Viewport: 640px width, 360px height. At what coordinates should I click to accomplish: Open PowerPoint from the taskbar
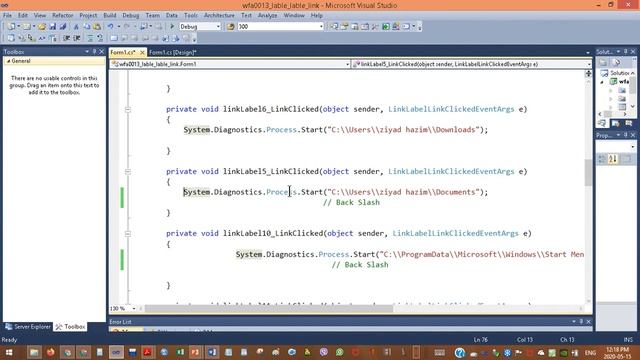tap(196, 352)
